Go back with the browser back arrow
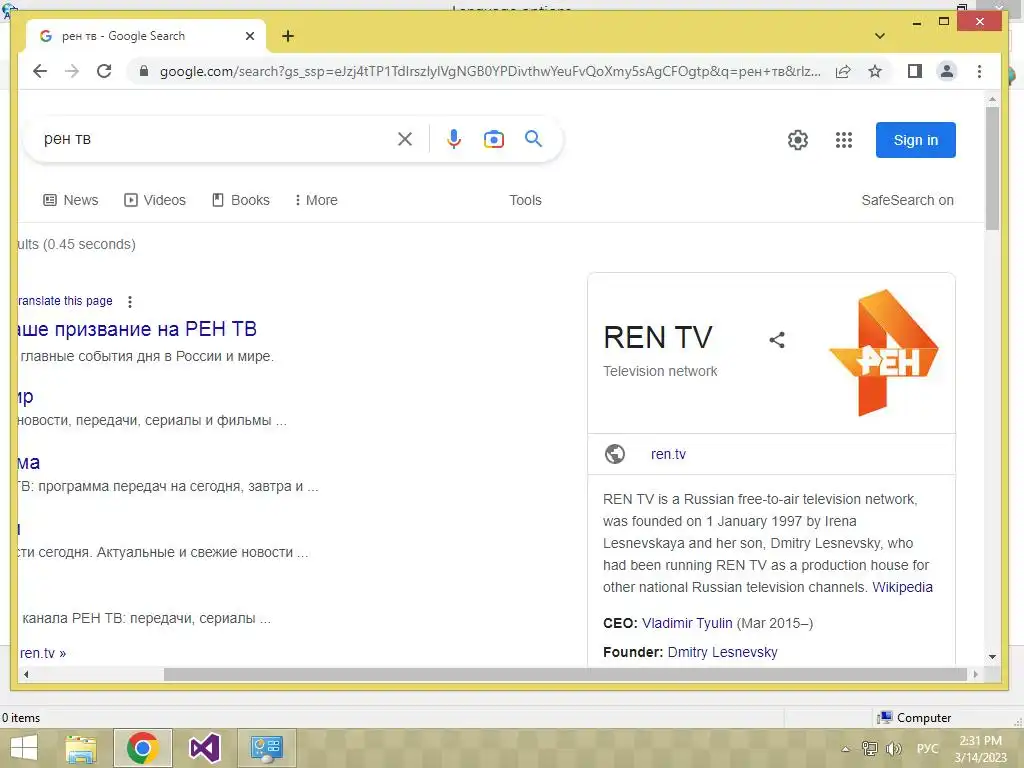Image resolution: width=1024 pixels, height=768 pixels. (40, 71)
